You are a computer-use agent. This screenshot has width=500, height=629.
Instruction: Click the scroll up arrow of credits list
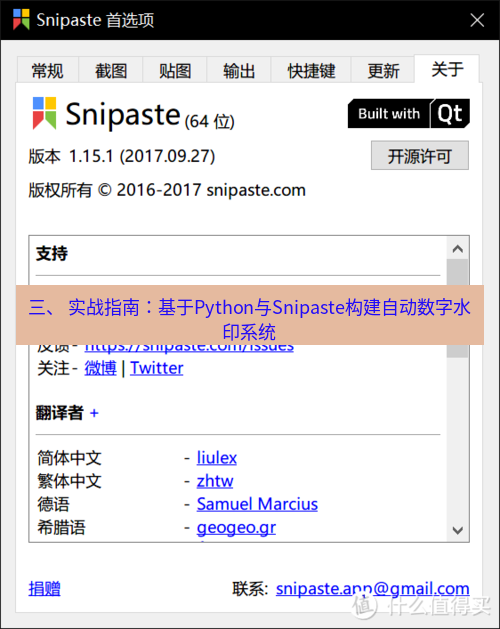click(x=457, y=249)
